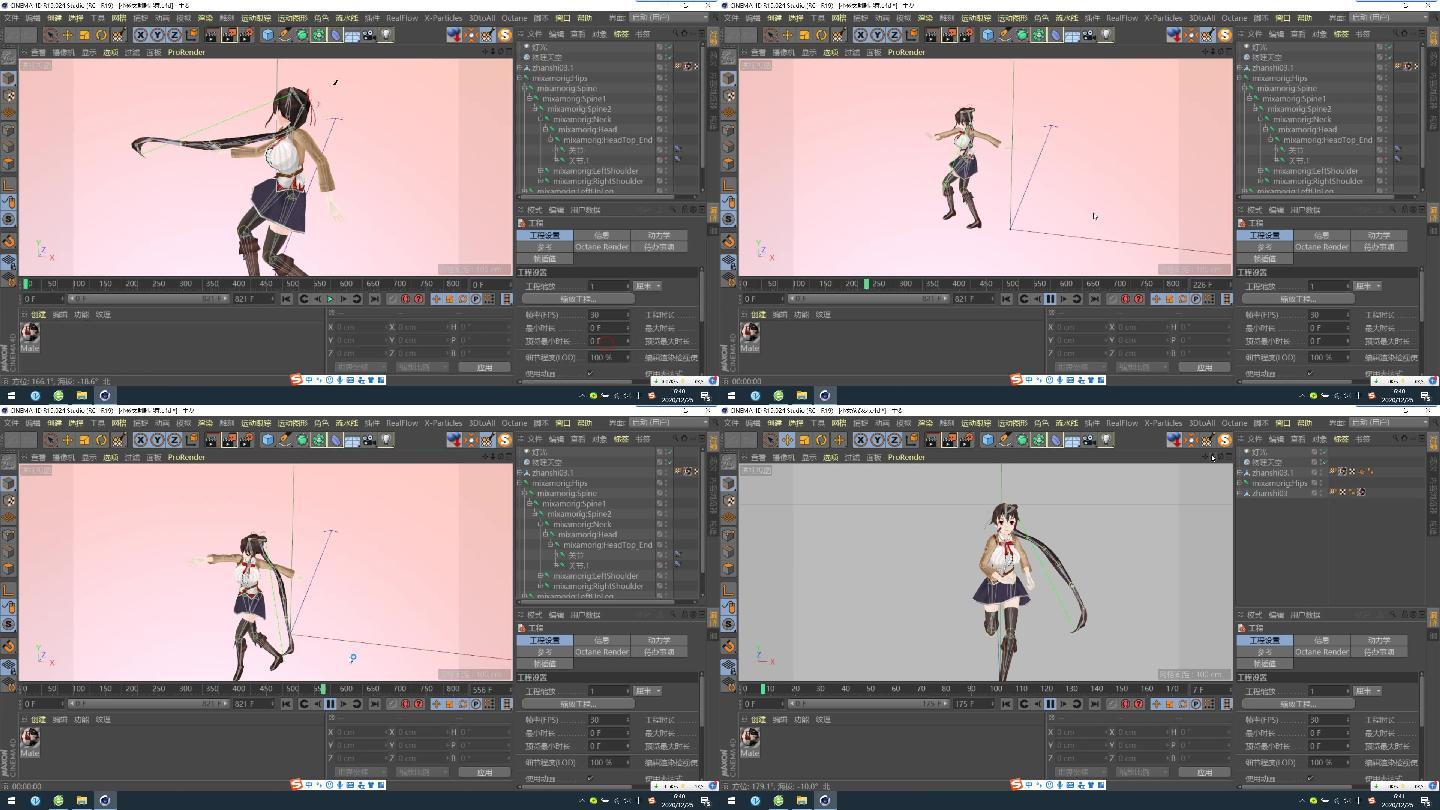Click green timeline playhead in bottom-right window

(x=762, y=688)
